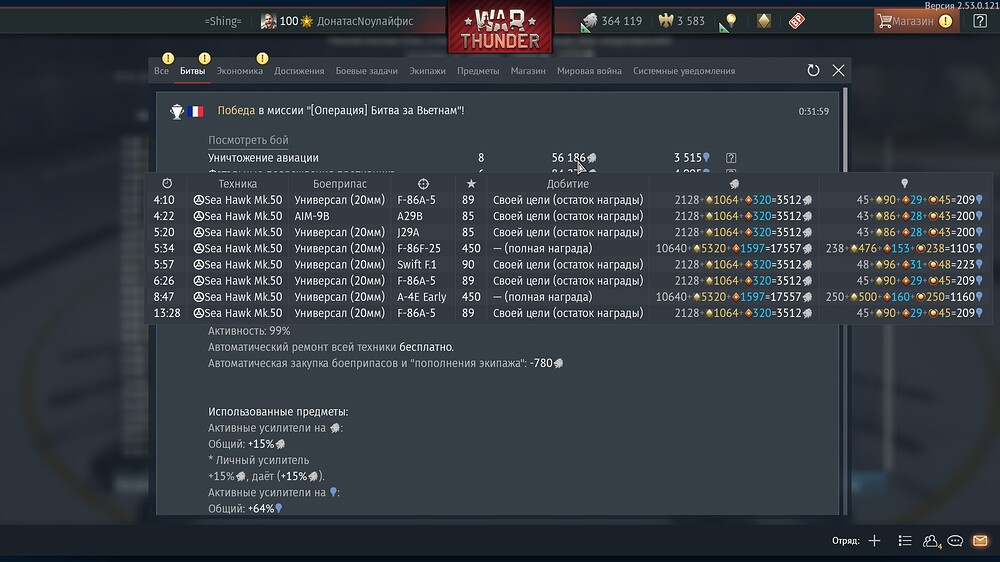Add a squad member with the plus icon
The height and width of the screenshot is (562, 1000).
pyautogui.click(x=874, y=541)
